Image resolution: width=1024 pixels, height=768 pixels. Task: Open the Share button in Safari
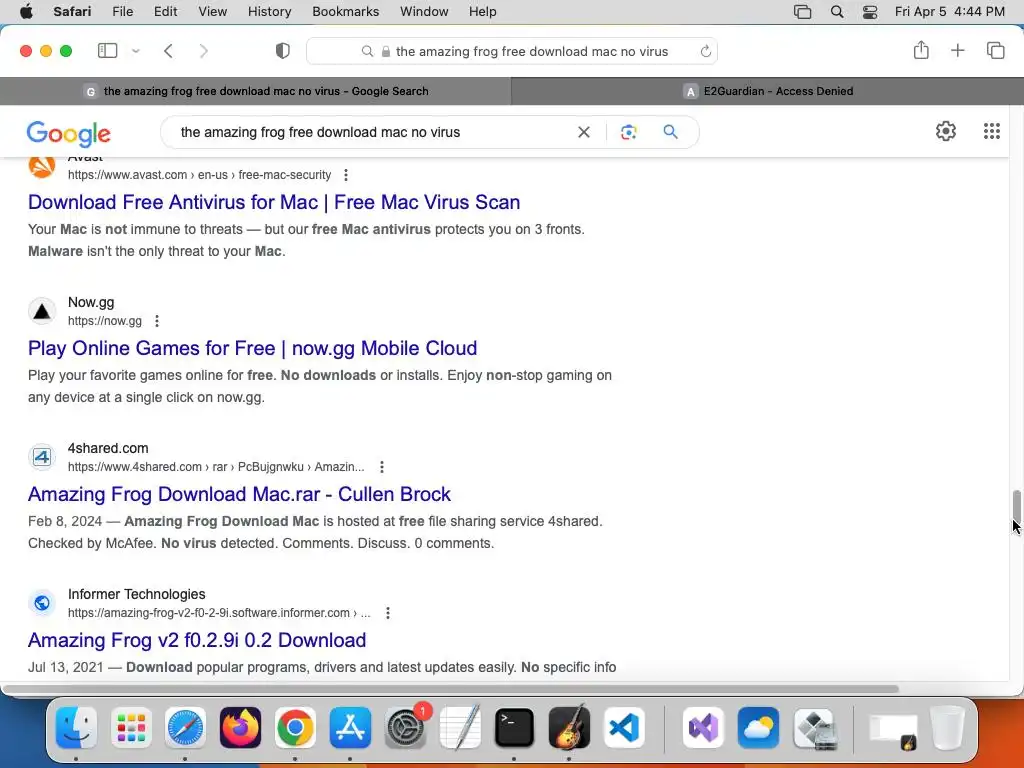pos(921,50)
